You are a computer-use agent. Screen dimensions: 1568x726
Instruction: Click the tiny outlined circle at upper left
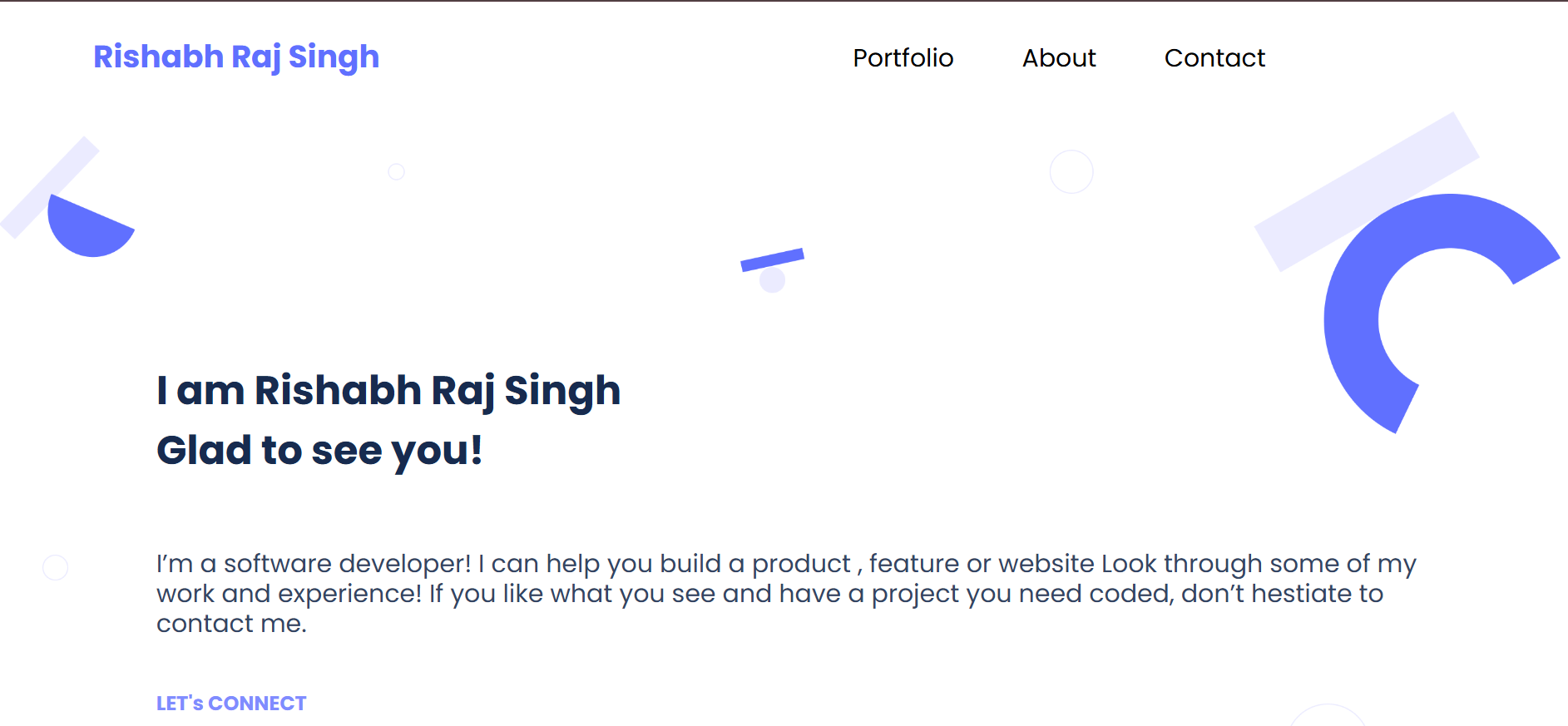click(397, 172)
